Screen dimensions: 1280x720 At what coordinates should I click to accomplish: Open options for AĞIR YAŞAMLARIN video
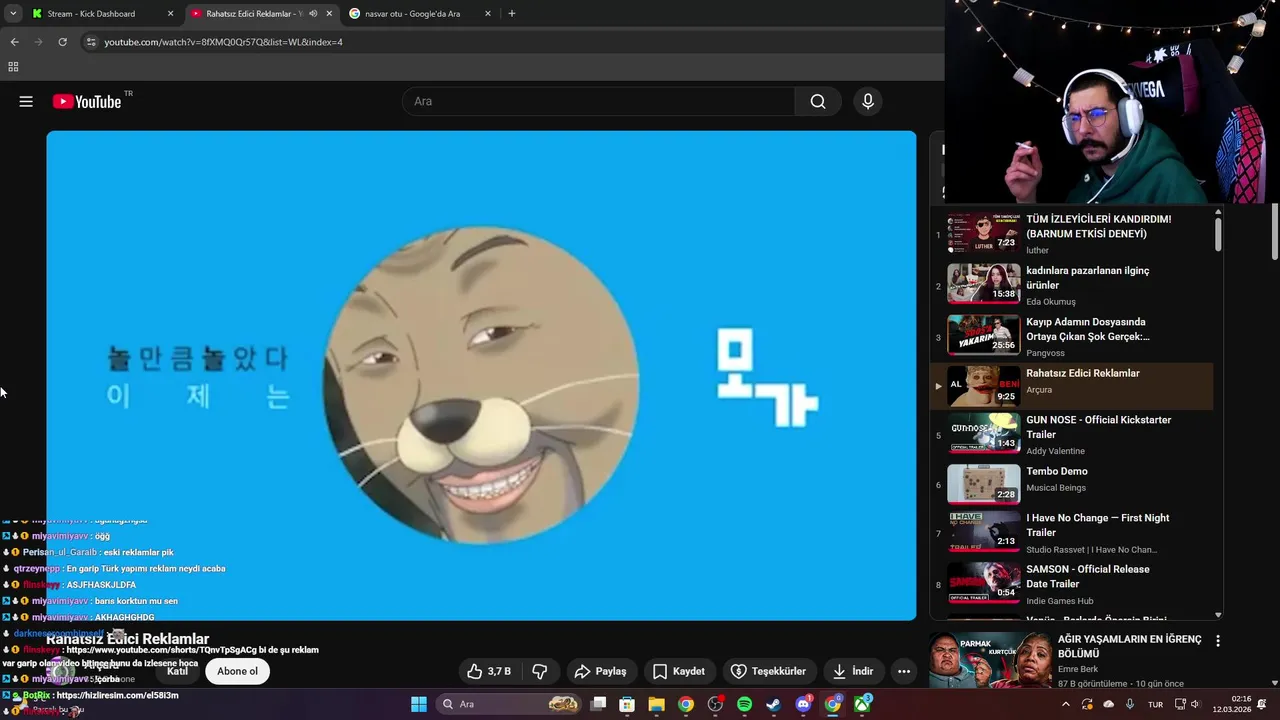tap(1217, 640)
